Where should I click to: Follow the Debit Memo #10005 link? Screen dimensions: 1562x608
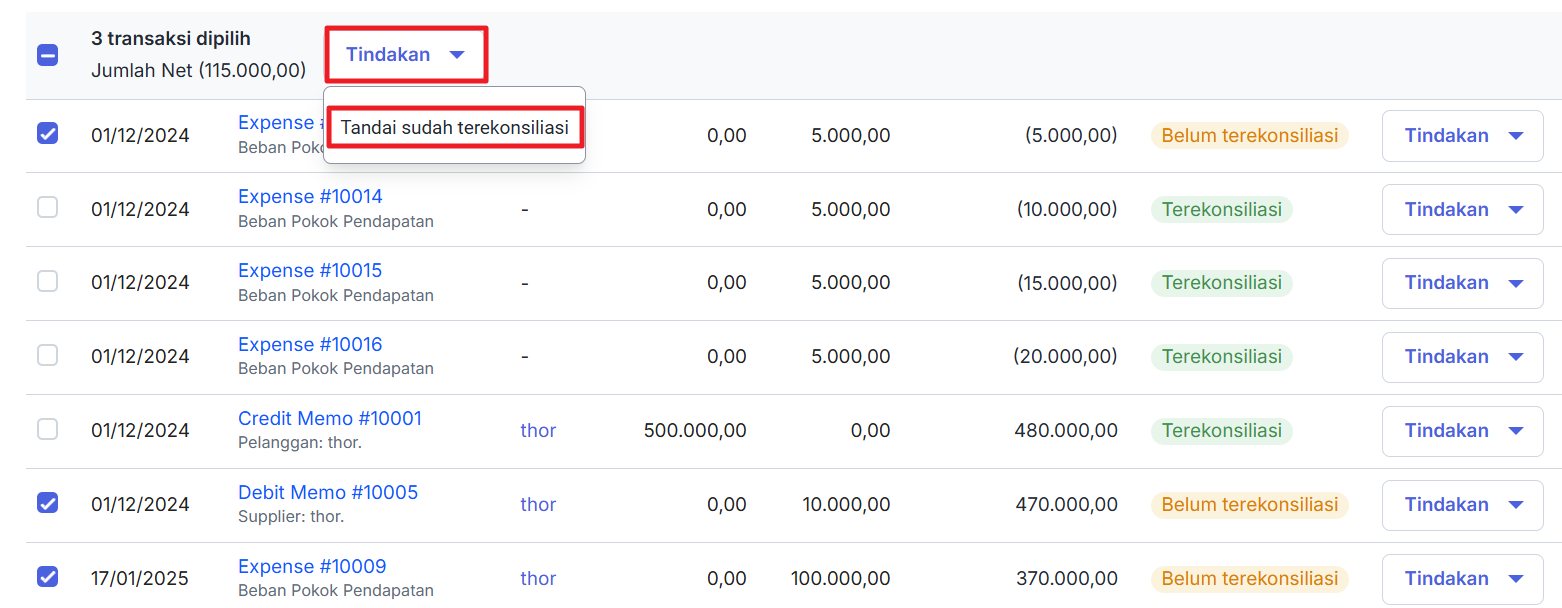tap(328, 493)
